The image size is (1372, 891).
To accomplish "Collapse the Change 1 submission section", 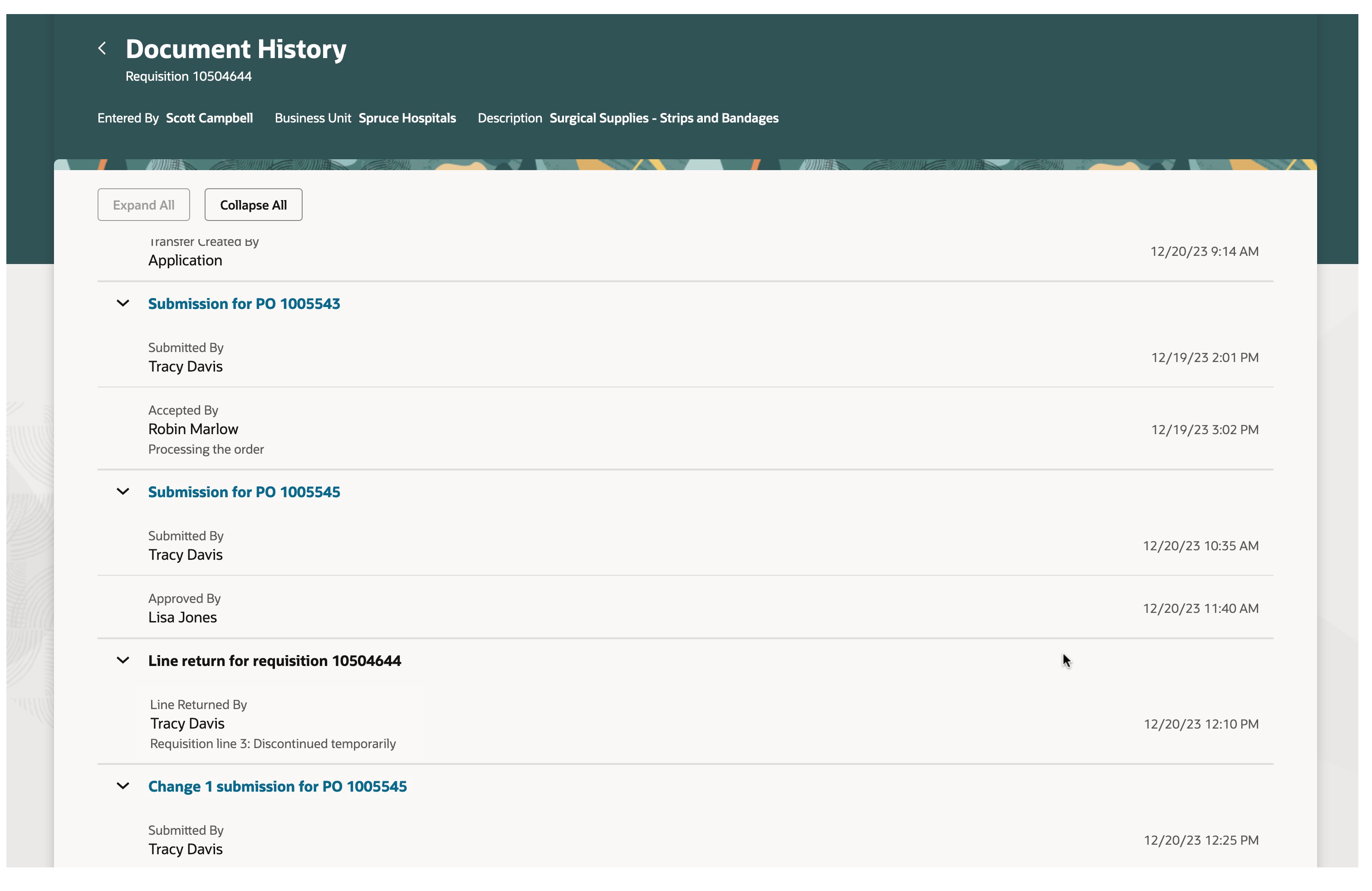I will [123, 786].
